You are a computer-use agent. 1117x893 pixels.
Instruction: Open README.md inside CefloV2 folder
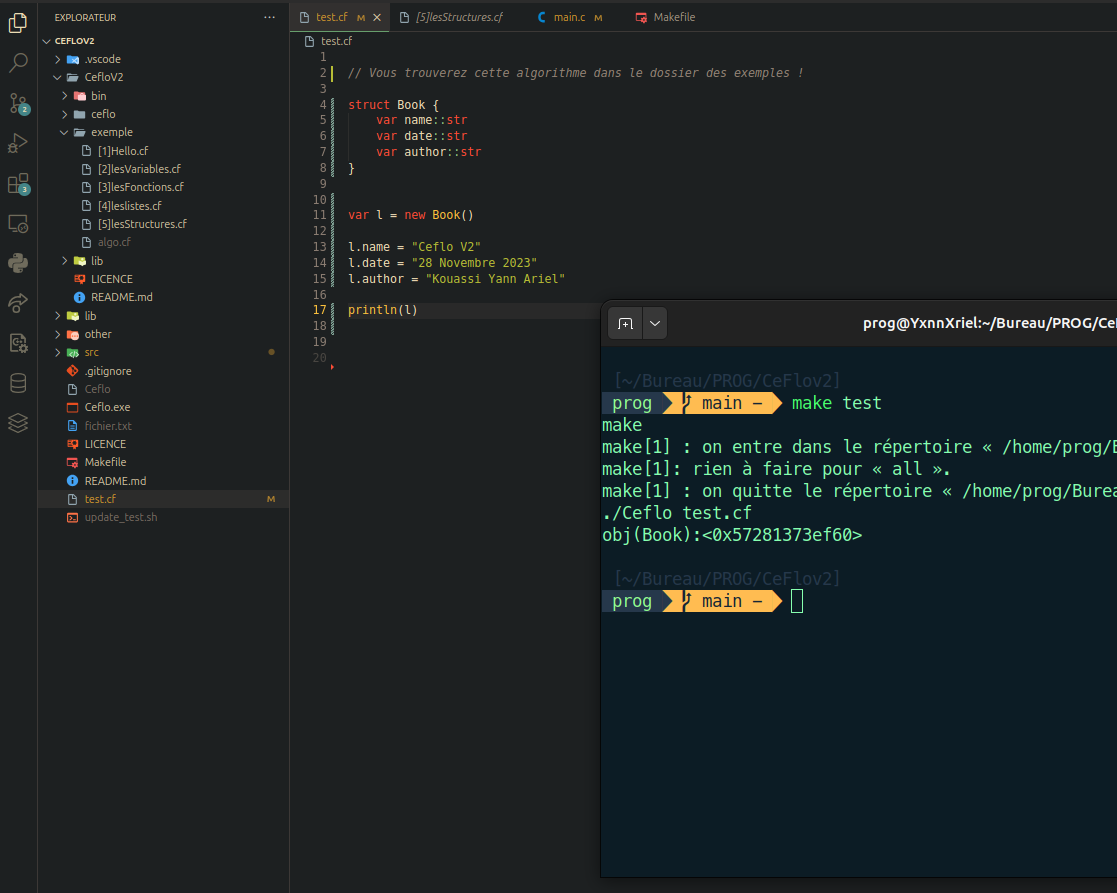tap(121, 297)
